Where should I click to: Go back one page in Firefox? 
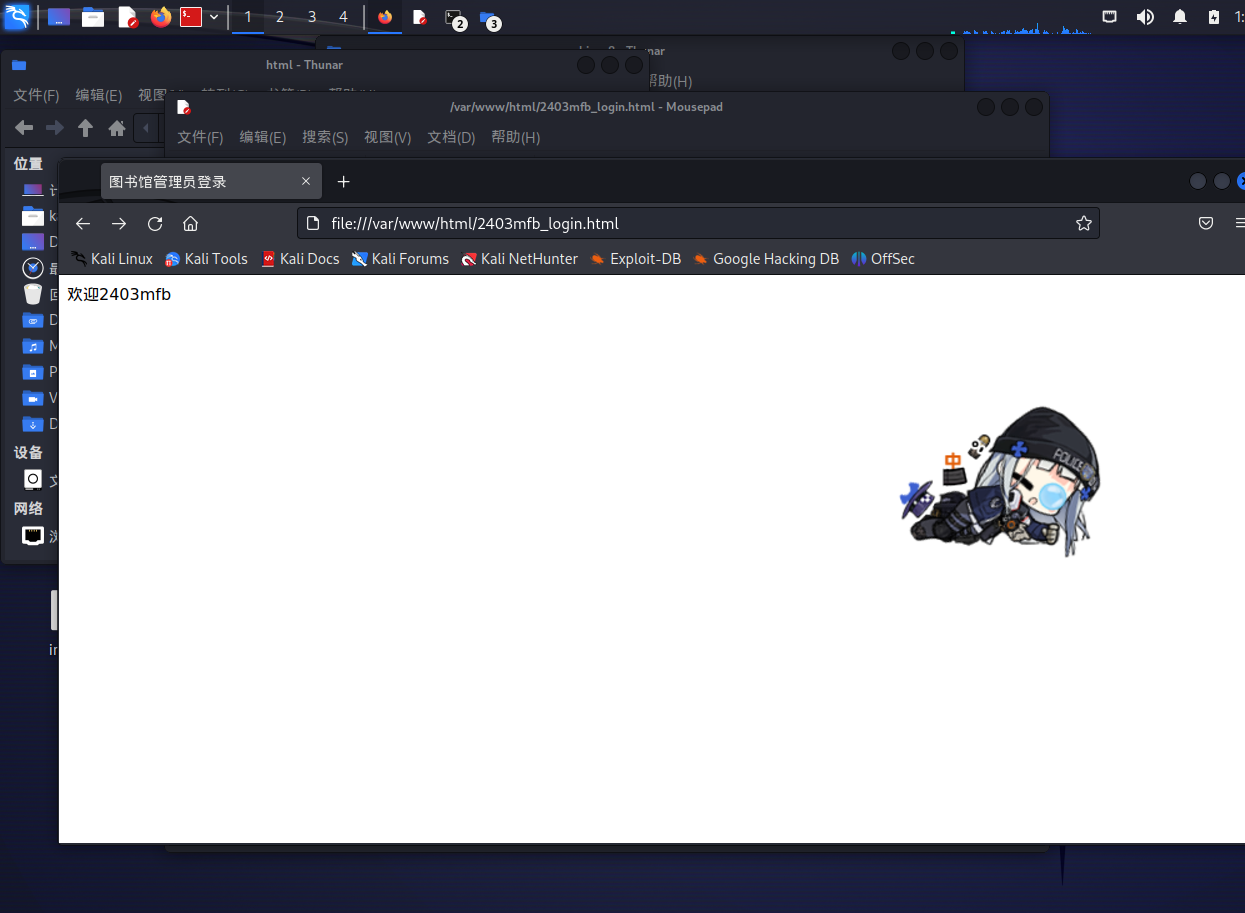(83, 223)
